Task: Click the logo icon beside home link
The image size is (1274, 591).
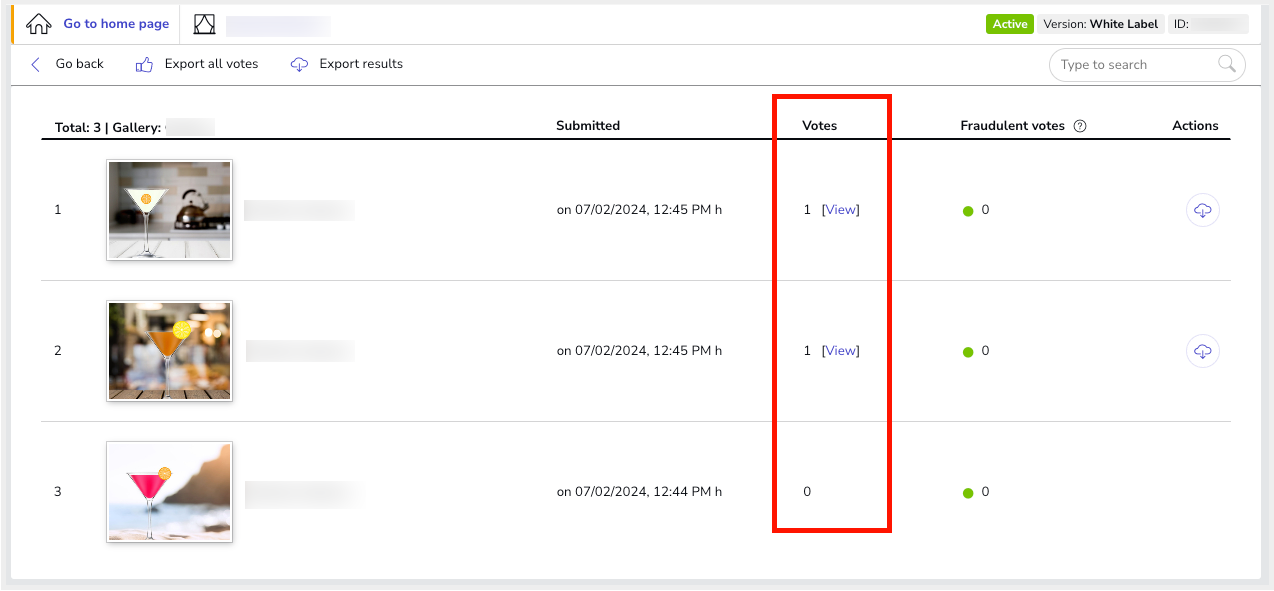Action: (x=204, y=25)
